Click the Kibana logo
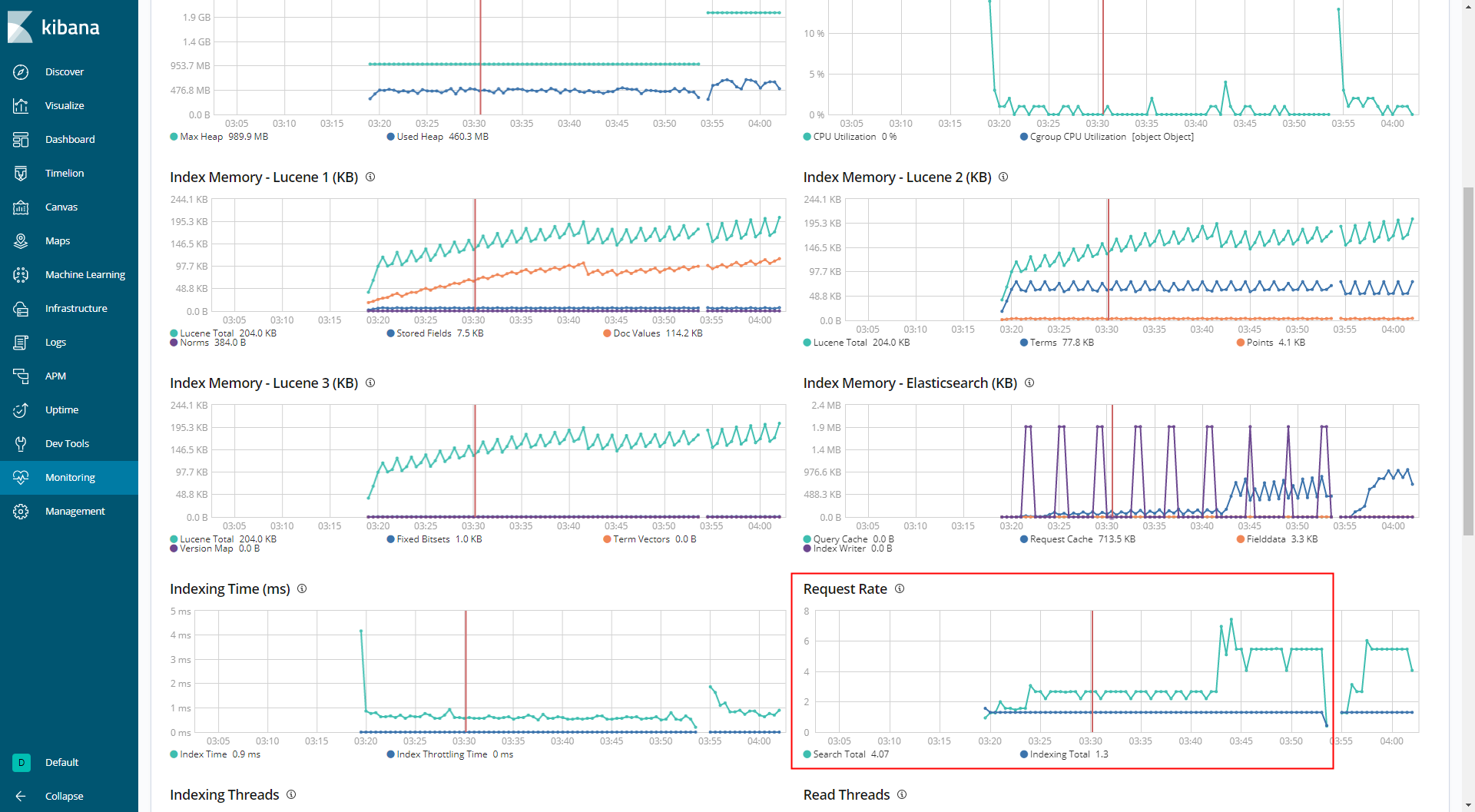The image size is (1475, 812). (x=54, y=27)
